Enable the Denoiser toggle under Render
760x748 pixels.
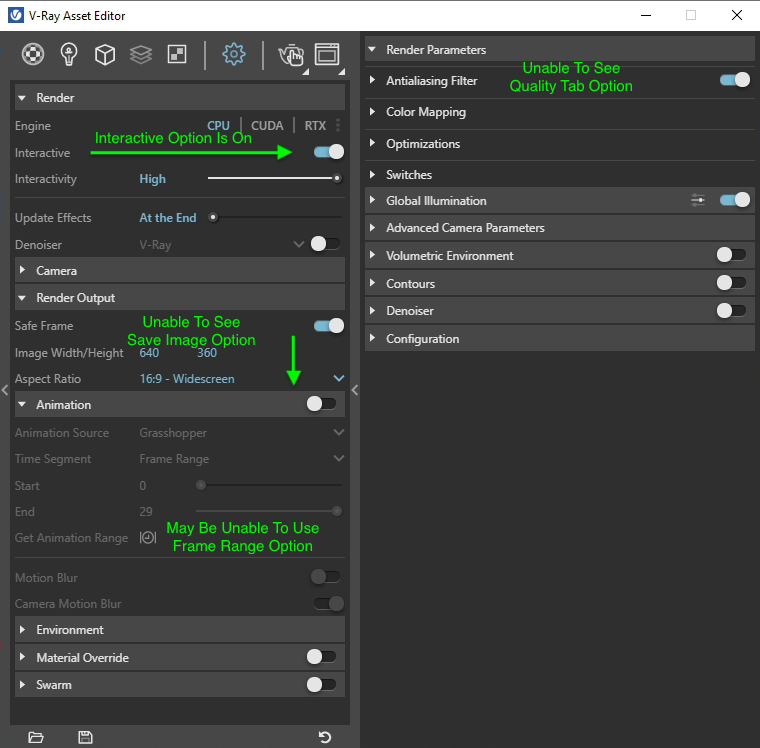click(x=325, y=244)
